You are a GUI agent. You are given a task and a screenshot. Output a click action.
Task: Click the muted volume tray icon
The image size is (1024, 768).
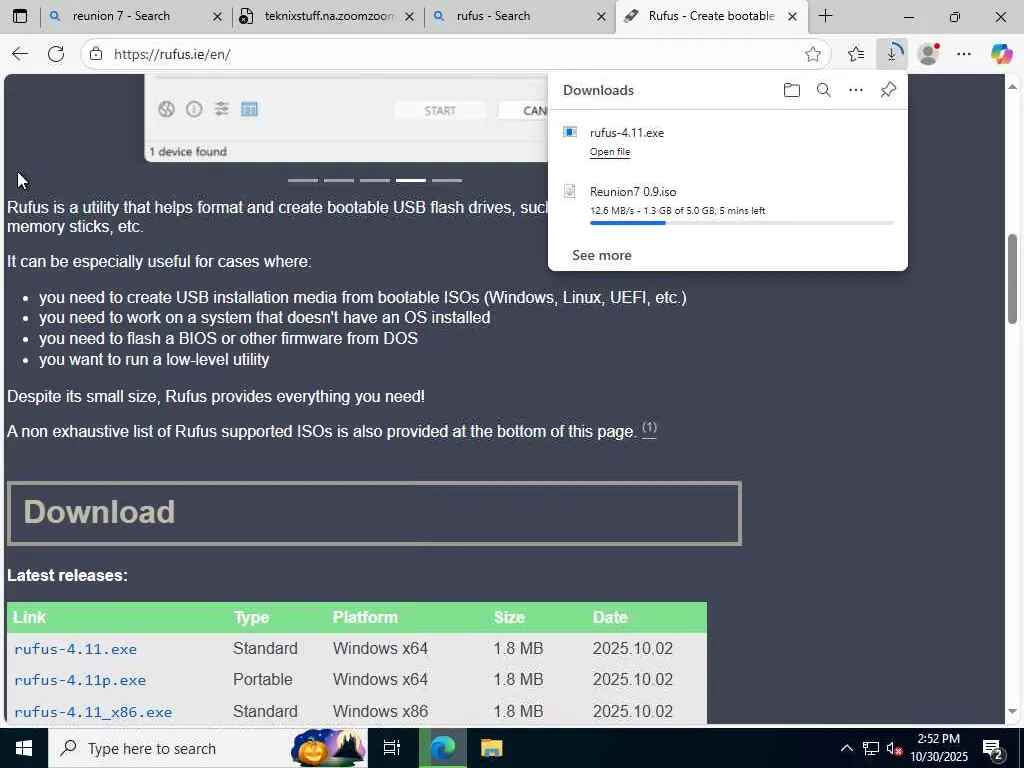(x=894, y=748)
